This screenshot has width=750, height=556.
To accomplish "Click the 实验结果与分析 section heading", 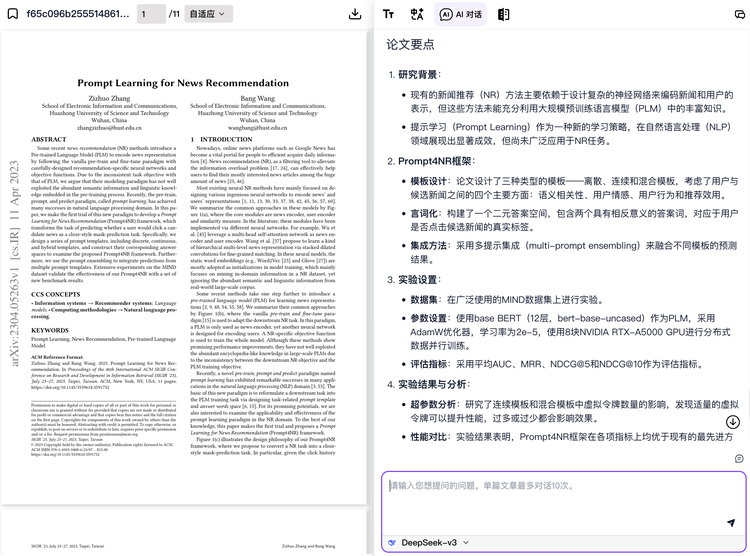I will (x=432, y=385).
